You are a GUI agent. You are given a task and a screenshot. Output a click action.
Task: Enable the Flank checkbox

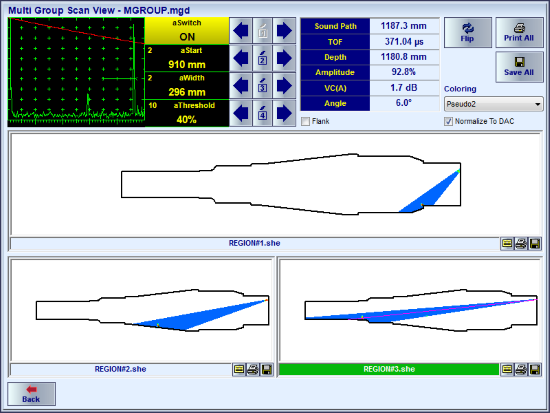pos(306,121)
